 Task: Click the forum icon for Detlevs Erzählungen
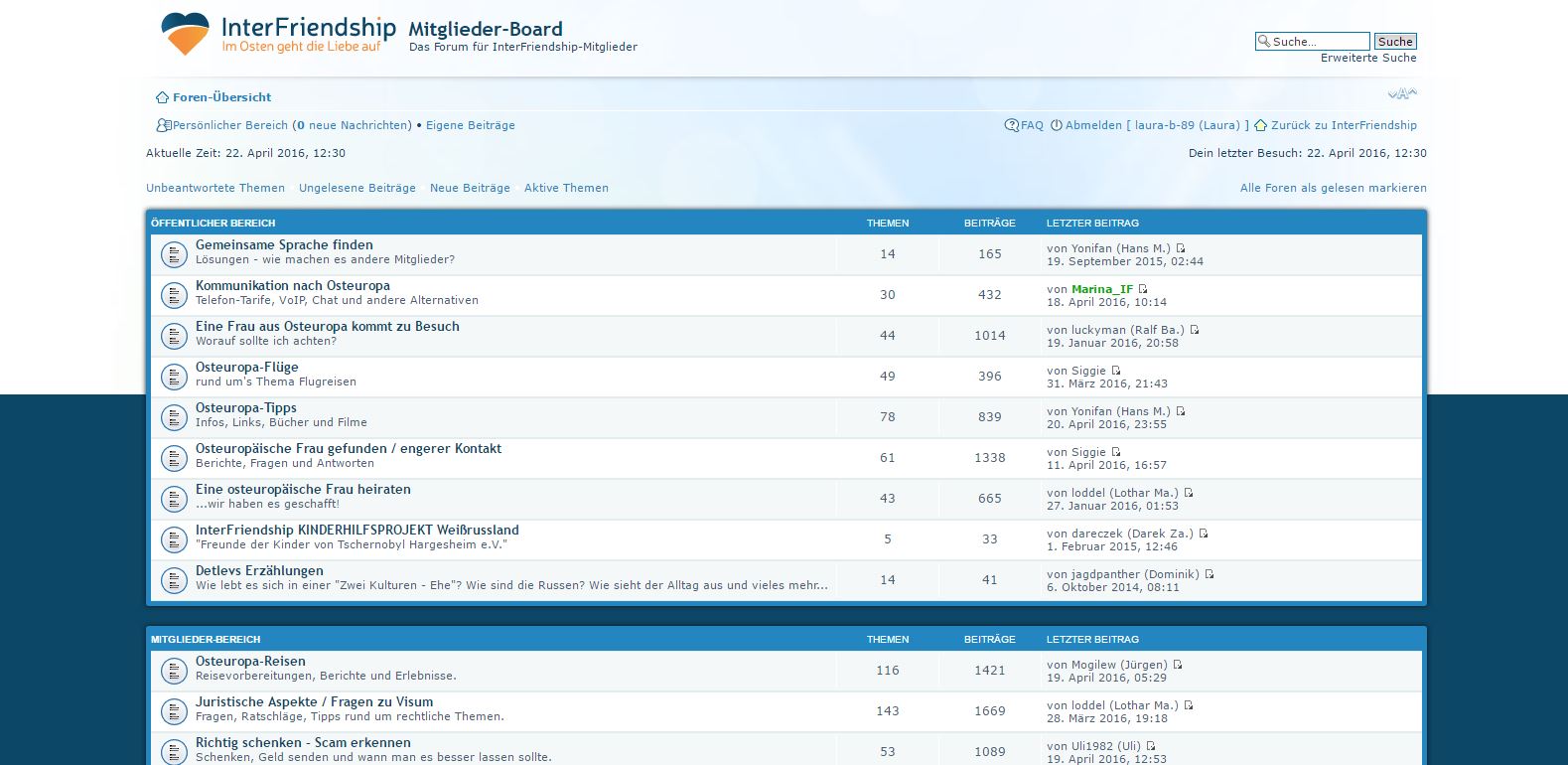[x=174, y=580]
